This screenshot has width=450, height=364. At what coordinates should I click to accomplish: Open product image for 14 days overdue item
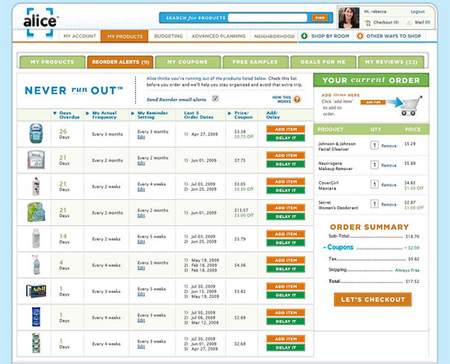[x=36, y=238]
